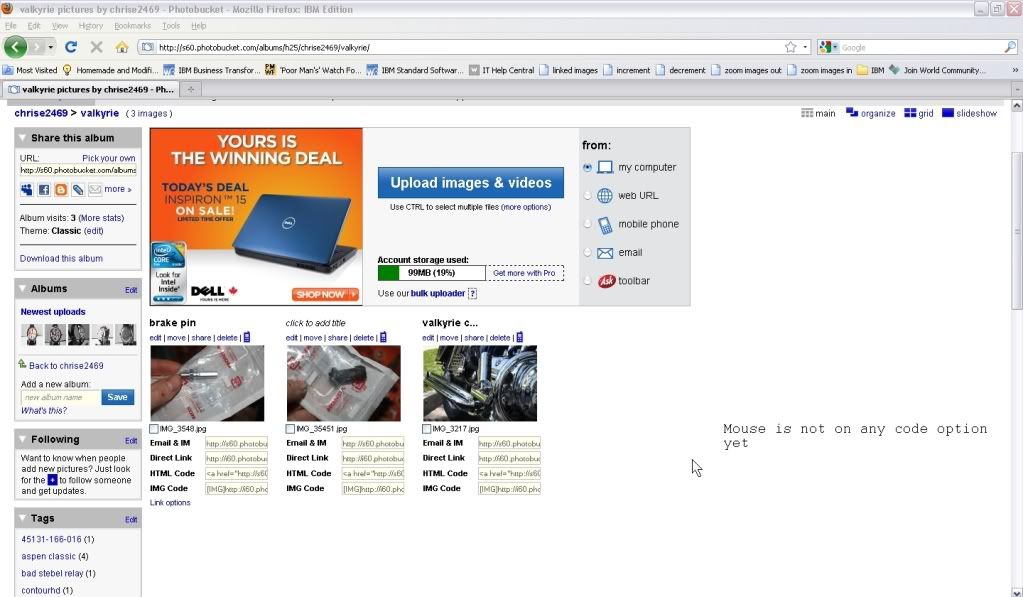Click the blue follow plus icon
This screenshot has height=597, width=1023.
(x=52, y=480)
